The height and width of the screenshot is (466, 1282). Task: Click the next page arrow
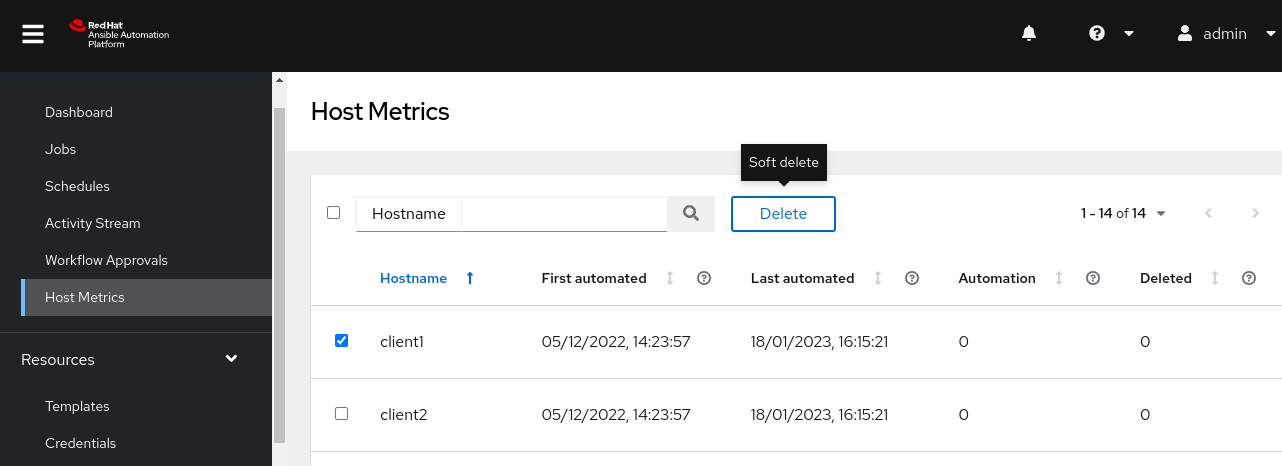[1256, 213]
